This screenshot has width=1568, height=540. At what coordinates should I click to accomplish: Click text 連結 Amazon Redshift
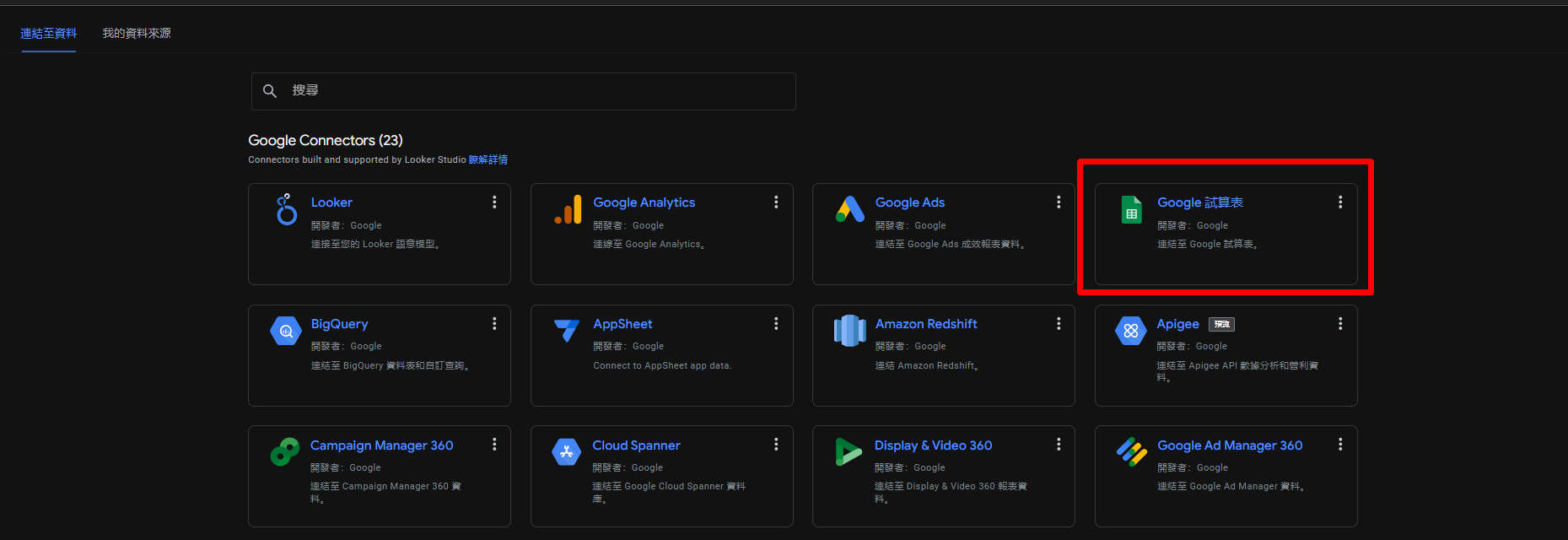click(x=926, y=365)
